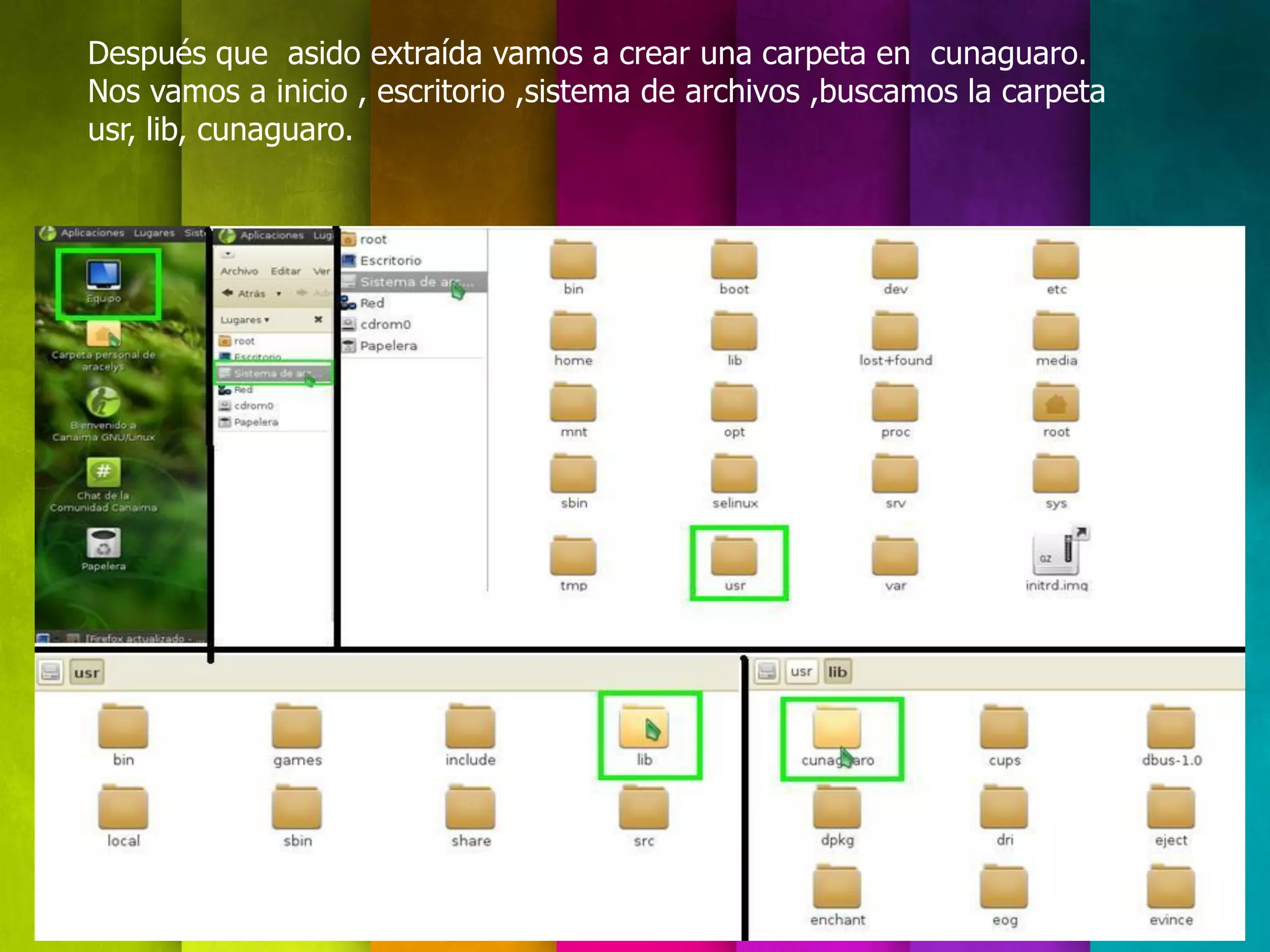This screenshot has width=1270, height=952.
Task: Open the dri folder
Action: pyautogui.click(x=1004, y=816)
